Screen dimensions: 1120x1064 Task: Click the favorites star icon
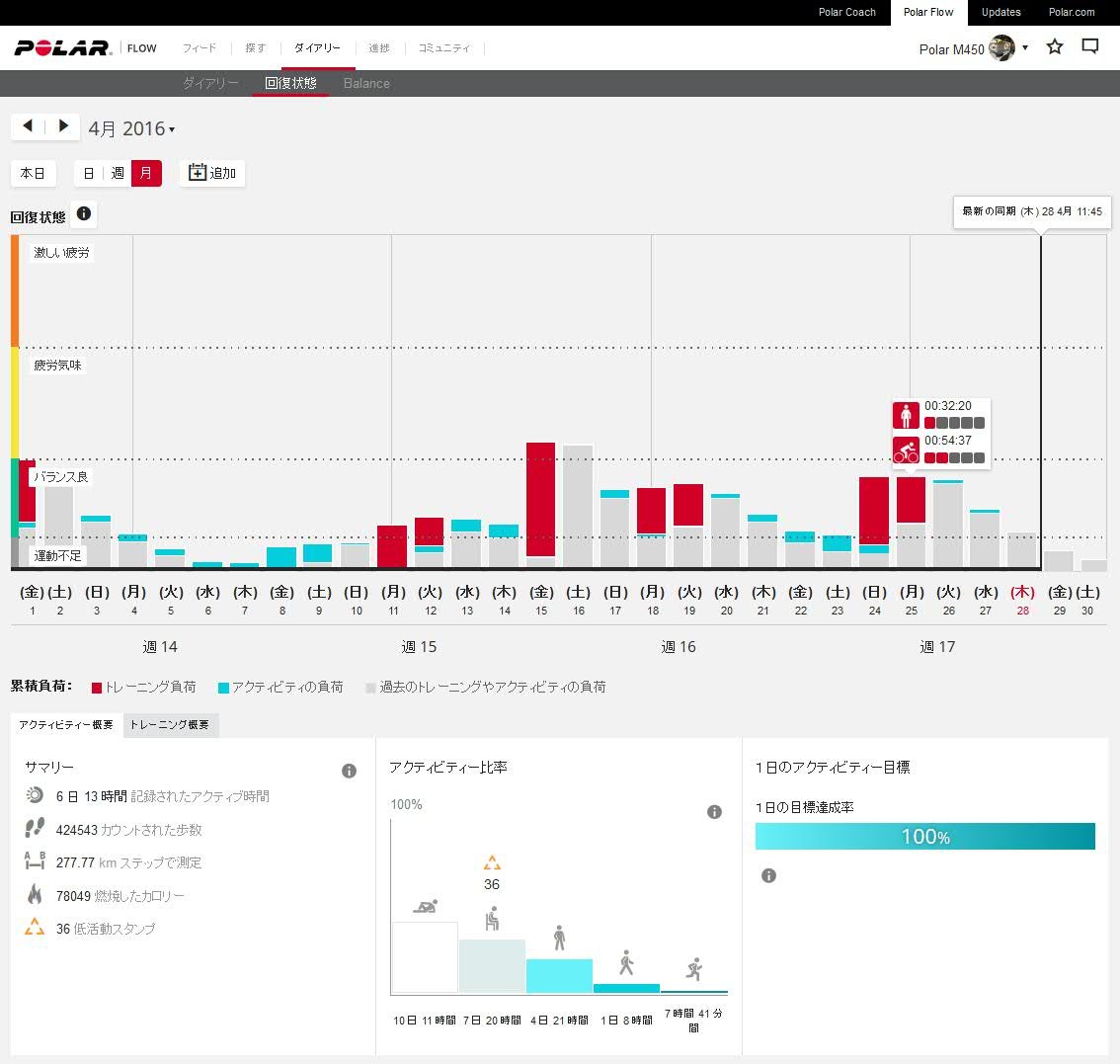(1055, 46)
